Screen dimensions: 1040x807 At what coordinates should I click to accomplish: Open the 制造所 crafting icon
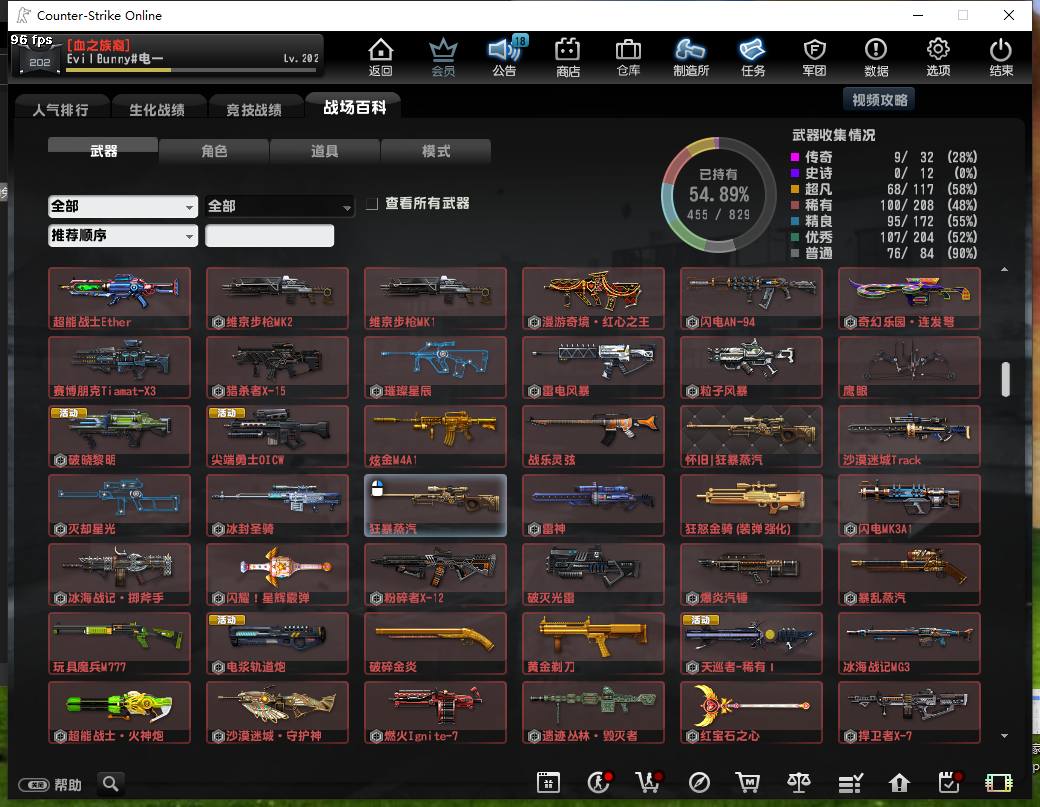click(691, 56)
